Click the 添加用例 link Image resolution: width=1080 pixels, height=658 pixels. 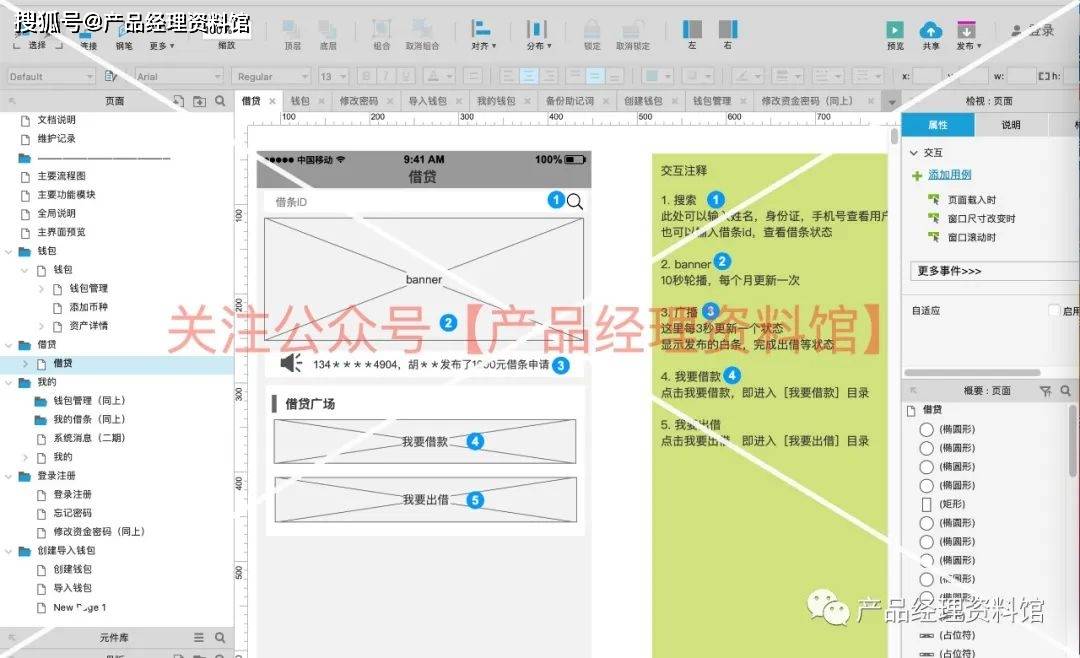[949, 174]
